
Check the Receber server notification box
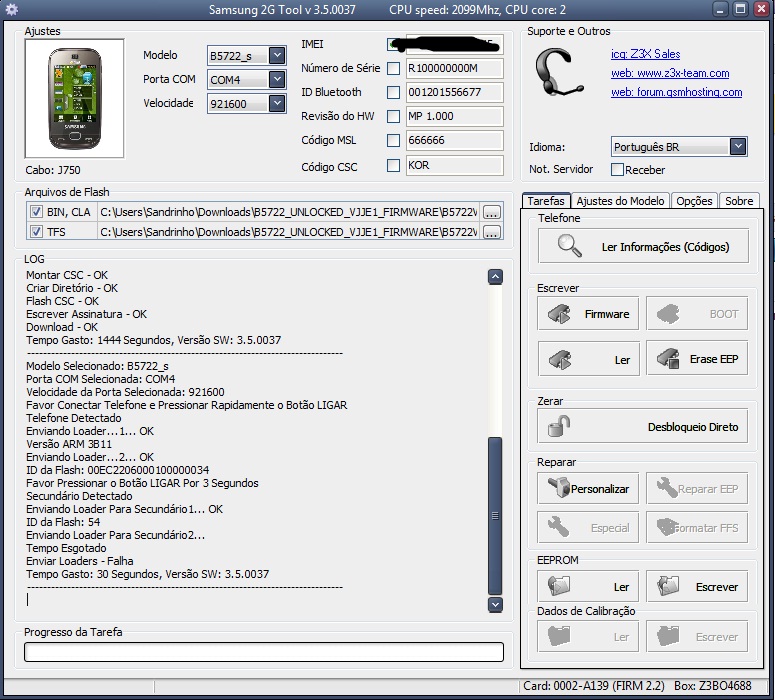point(617,170)
